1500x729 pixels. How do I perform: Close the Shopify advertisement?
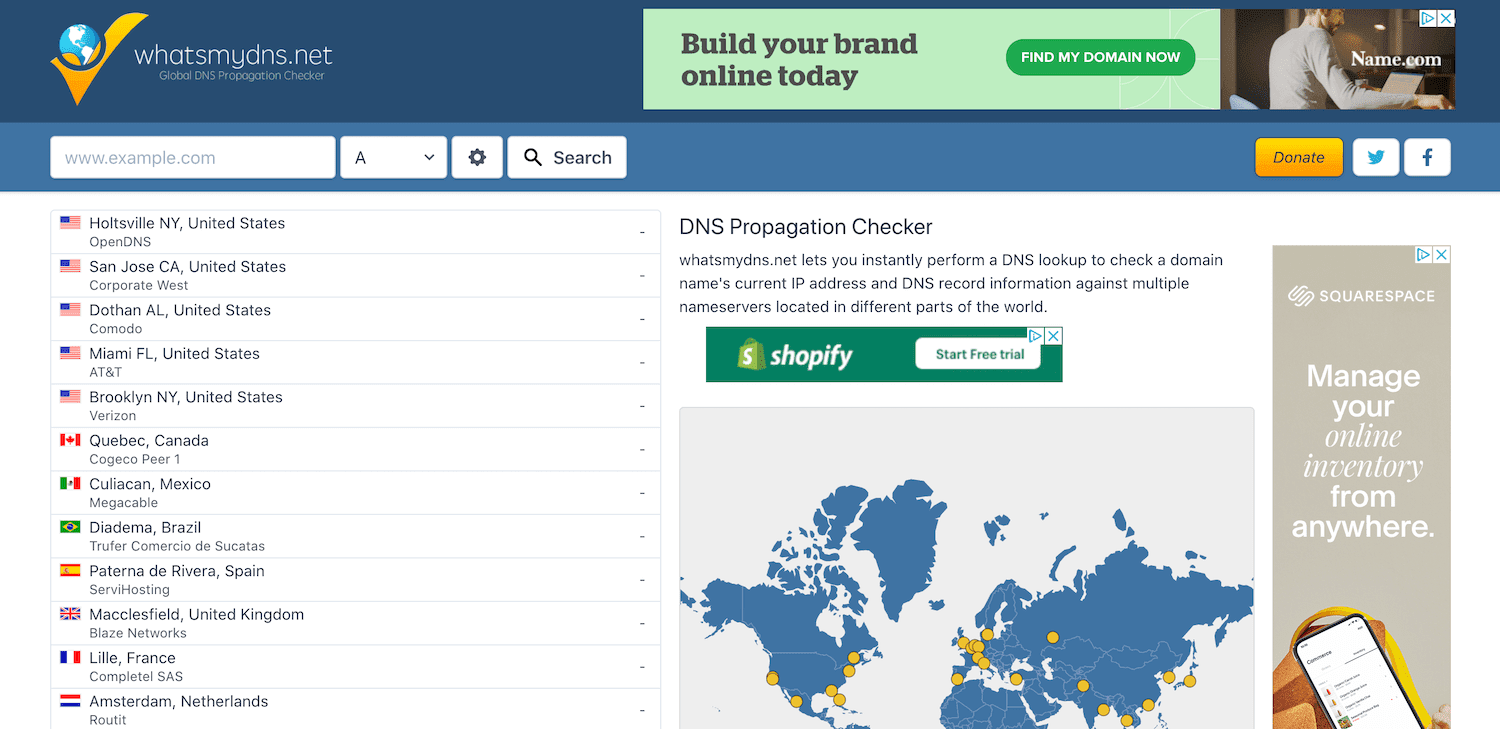pyautogui.click(x=1052, y=335)
